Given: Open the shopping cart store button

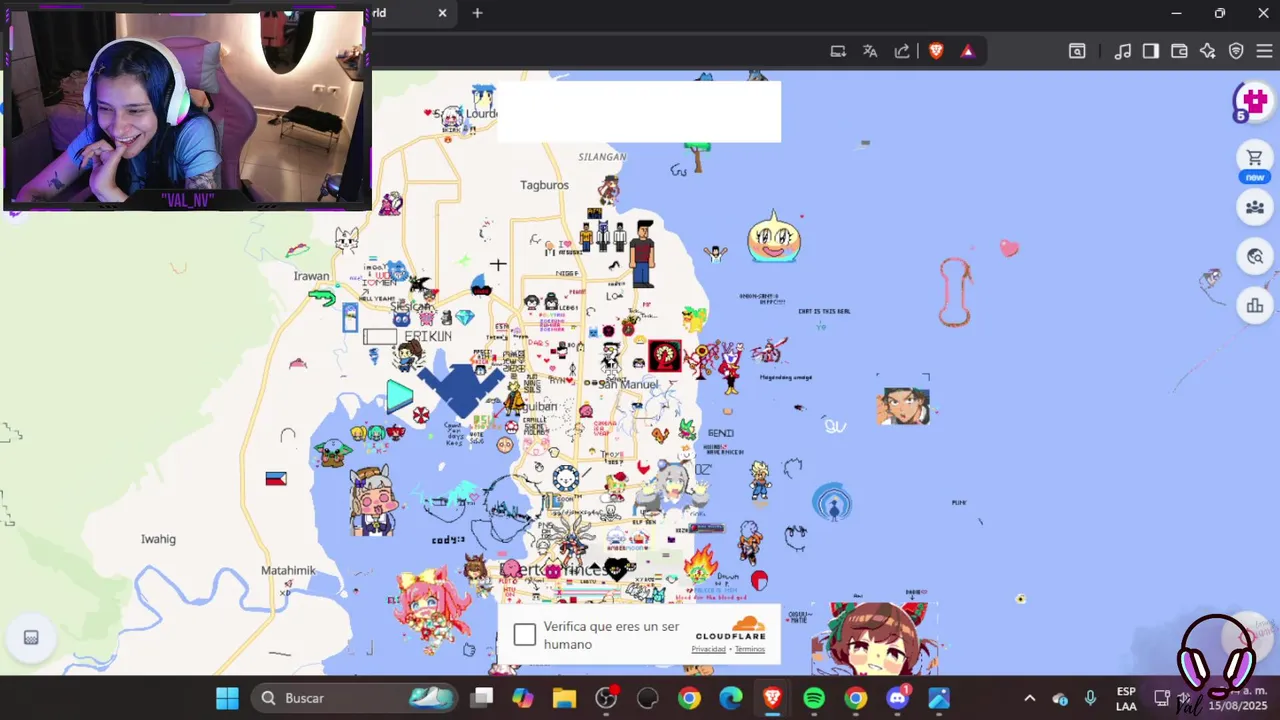Looking at the screenshot, I should 1254,158.
